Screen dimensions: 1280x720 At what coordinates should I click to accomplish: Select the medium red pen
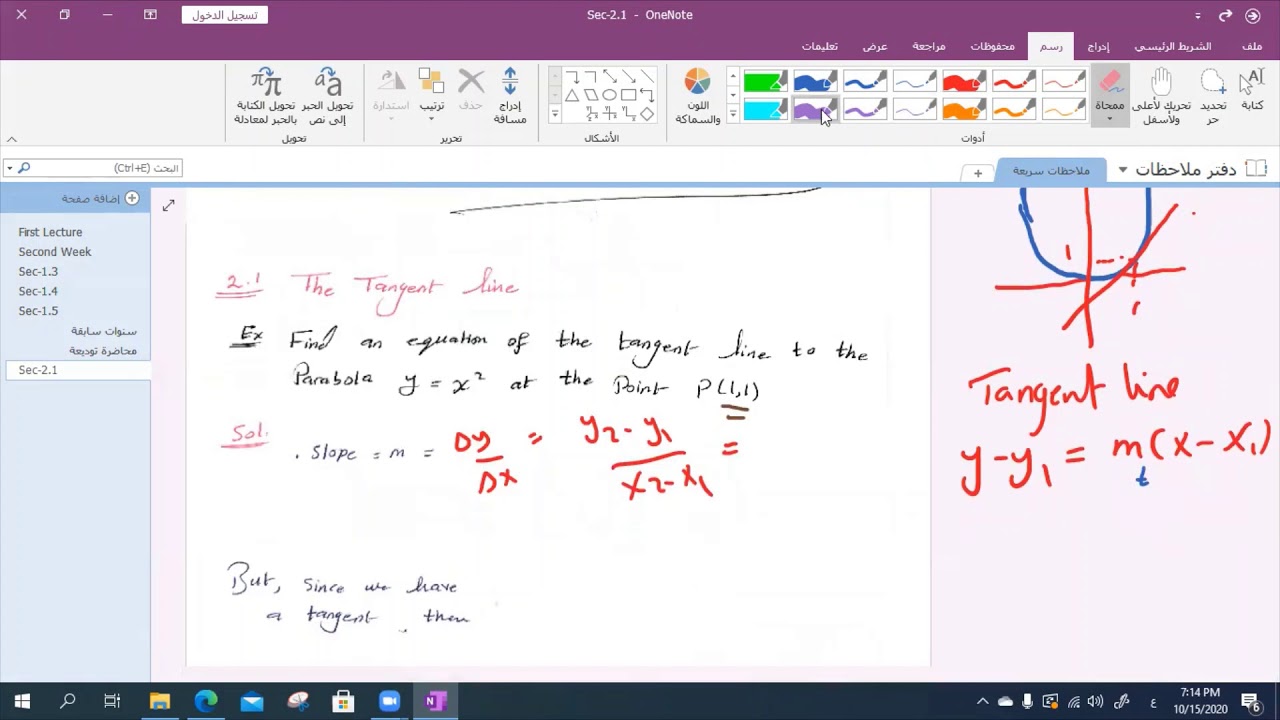click(x=1014, y=81)
